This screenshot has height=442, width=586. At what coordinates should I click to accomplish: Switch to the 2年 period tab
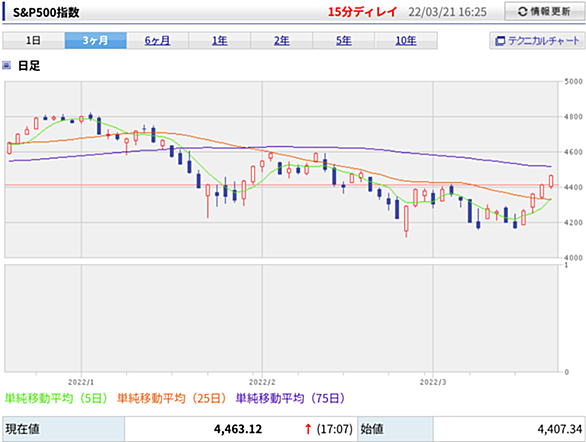coord(282,40)
